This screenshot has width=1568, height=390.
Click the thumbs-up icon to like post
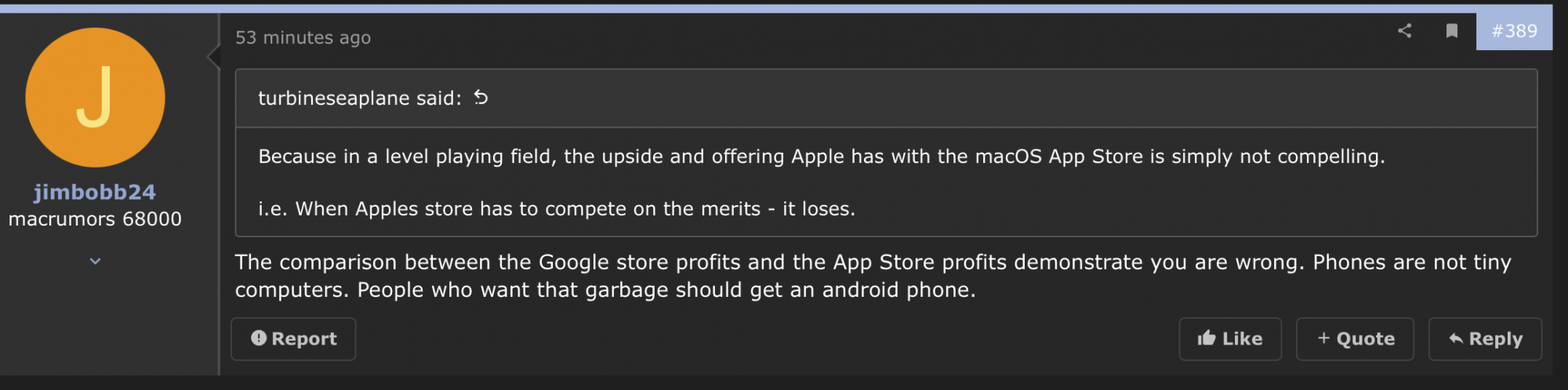1207,338
